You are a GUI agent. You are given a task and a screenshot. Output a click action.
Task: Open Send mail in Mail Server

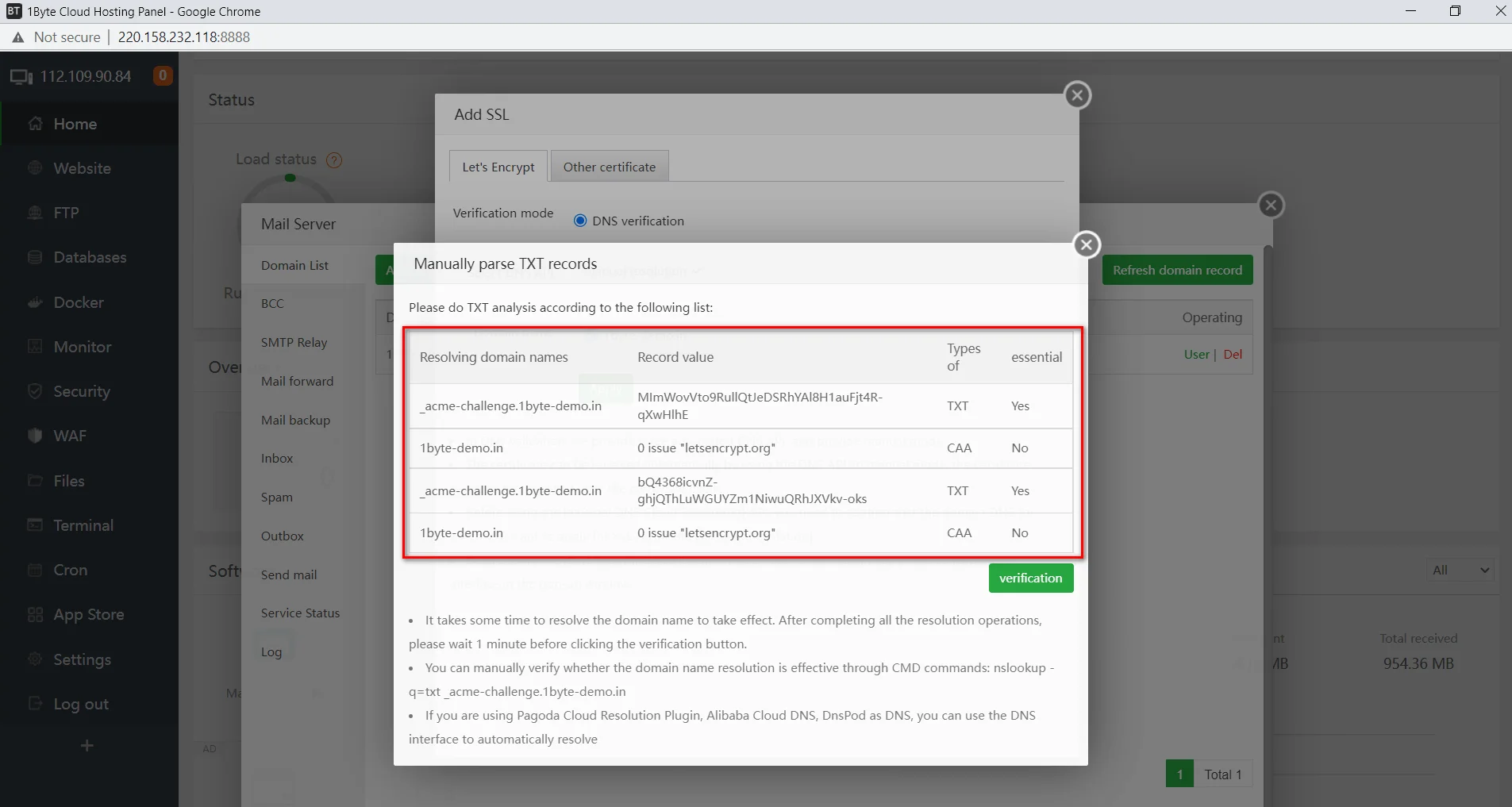click(288, 575)
